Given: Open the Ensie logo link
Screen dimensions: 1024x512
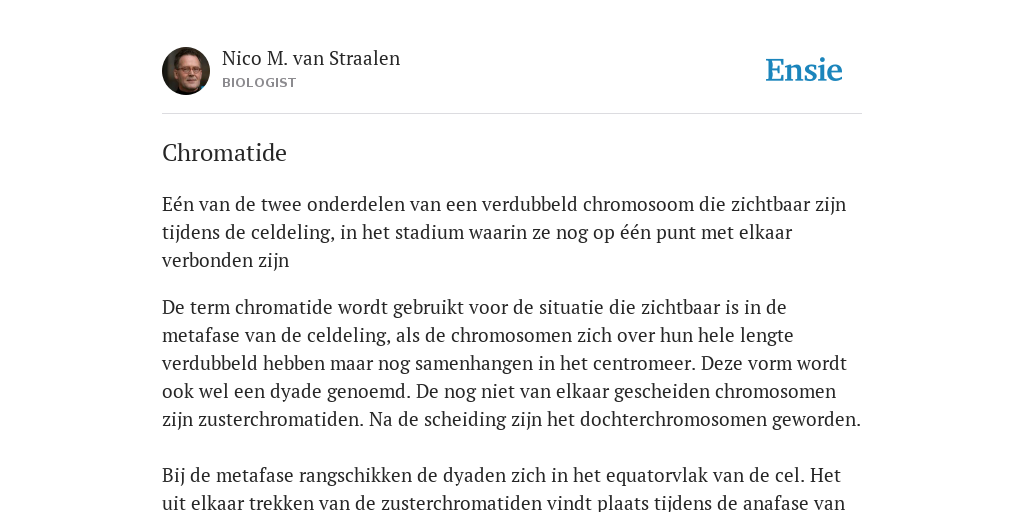Looking at the screenshot, I should pyautogui.click(x=803, y=70).
